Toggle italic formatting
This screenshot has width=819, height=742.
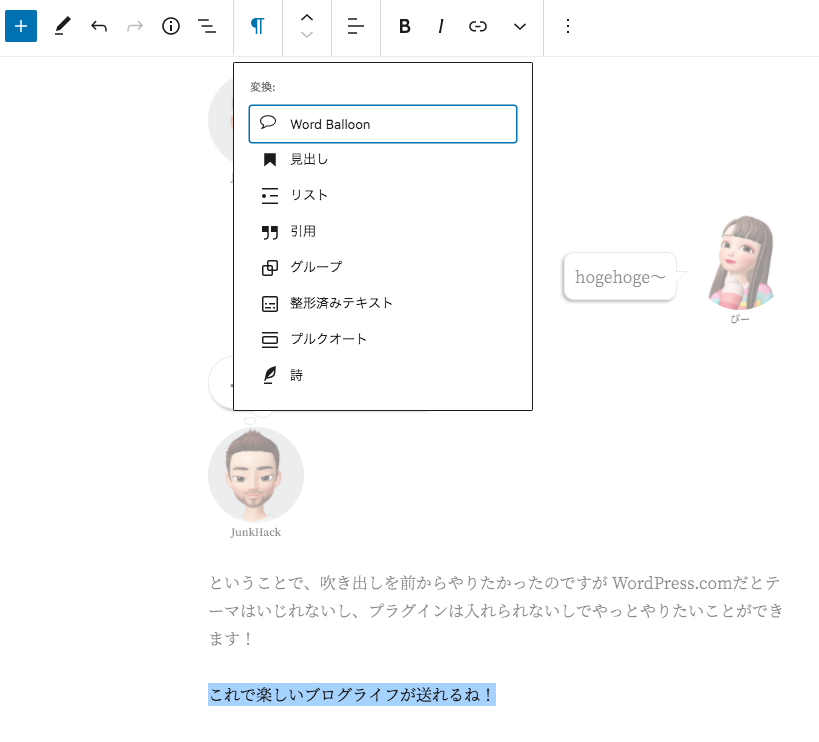tap(441, 26)
